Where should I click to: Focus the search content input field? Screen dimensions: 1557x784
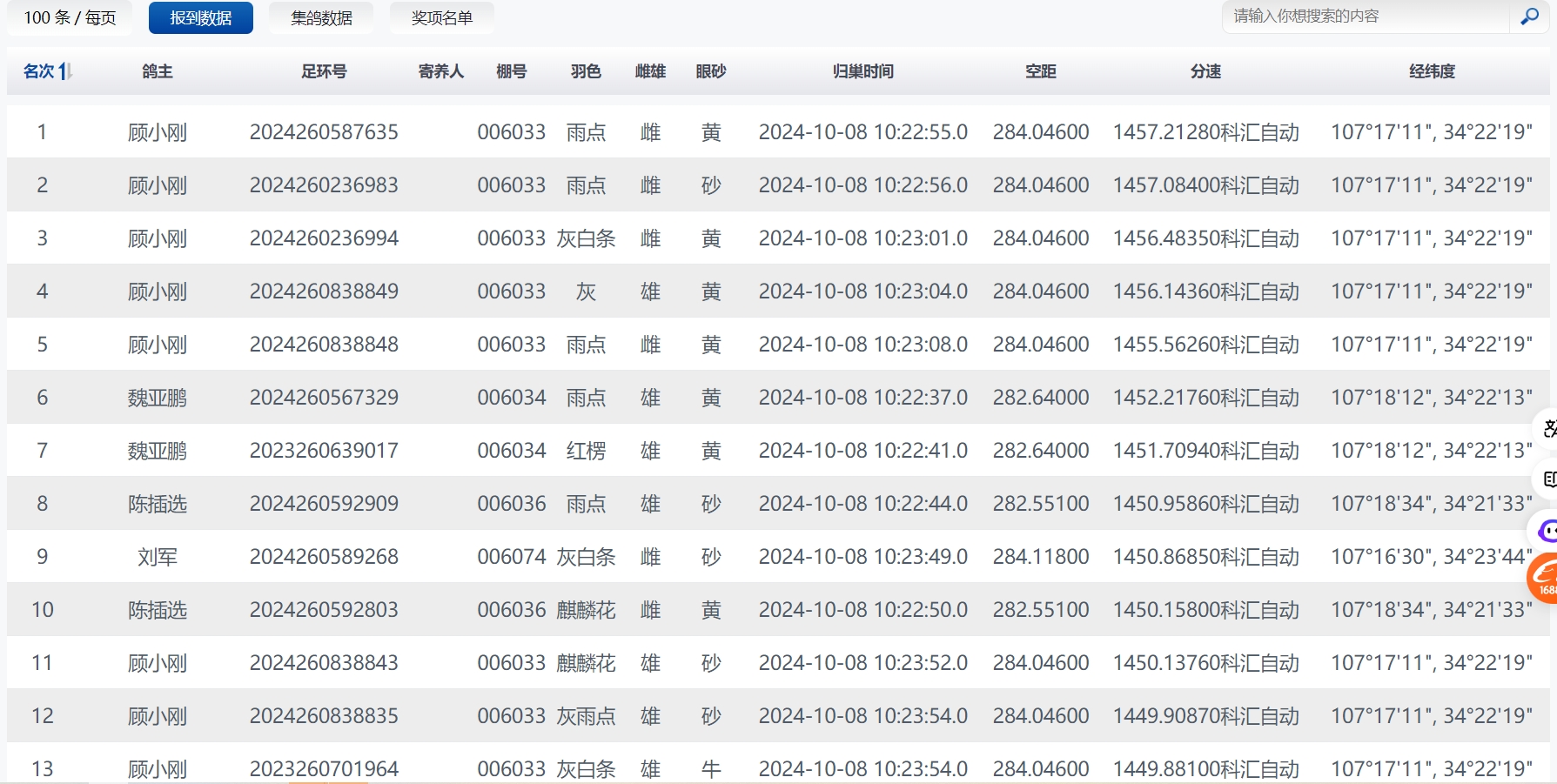[x=1366, y=17]
